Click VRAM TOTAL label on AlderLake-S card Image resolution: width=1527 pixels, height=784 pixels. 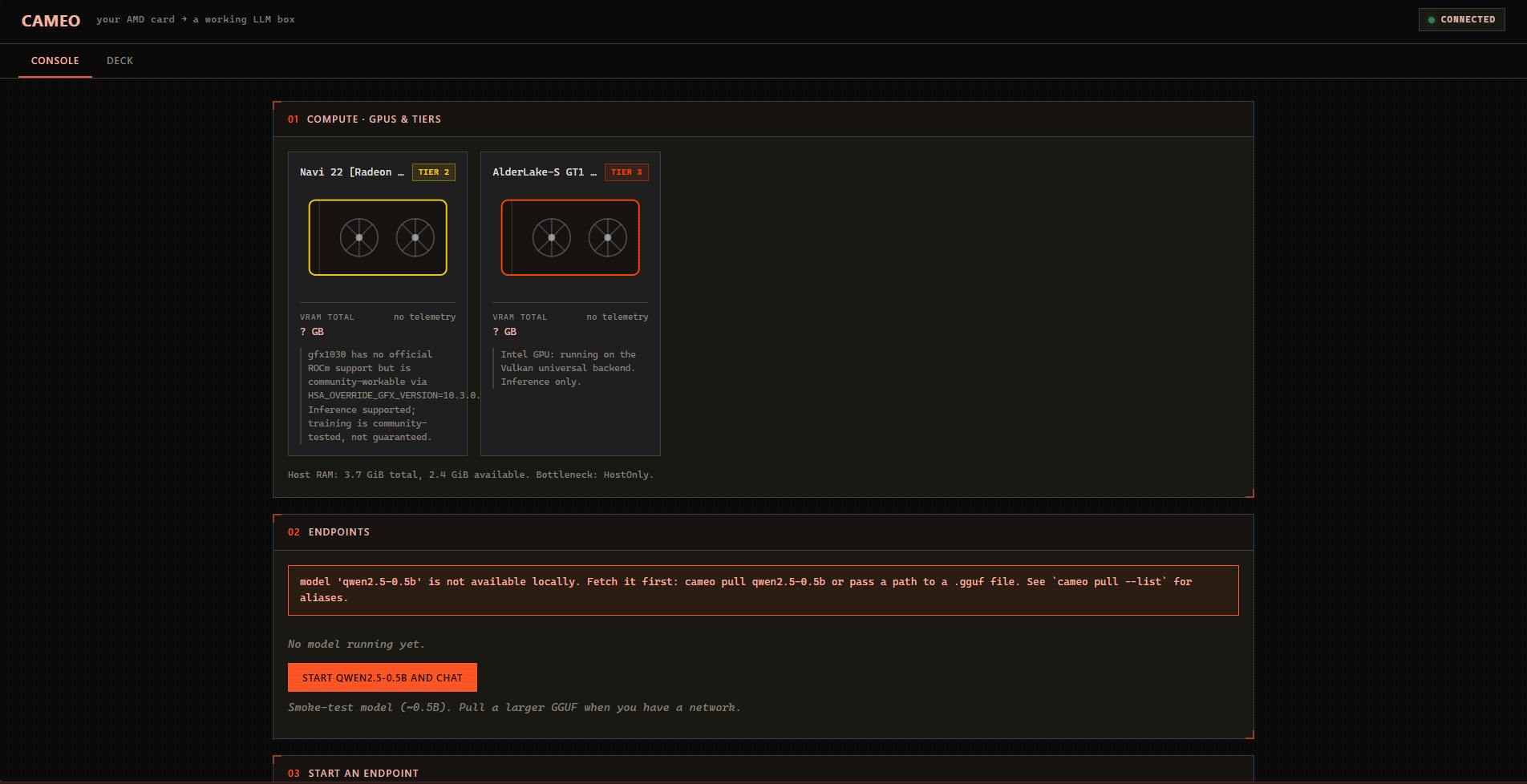pos(520,317)
